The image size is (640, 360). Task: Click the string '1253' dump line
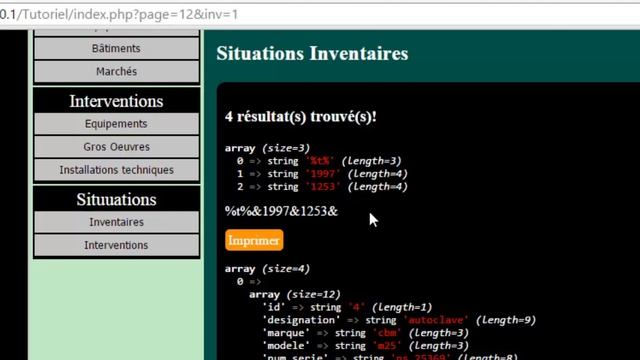click(x=322, y=187)
